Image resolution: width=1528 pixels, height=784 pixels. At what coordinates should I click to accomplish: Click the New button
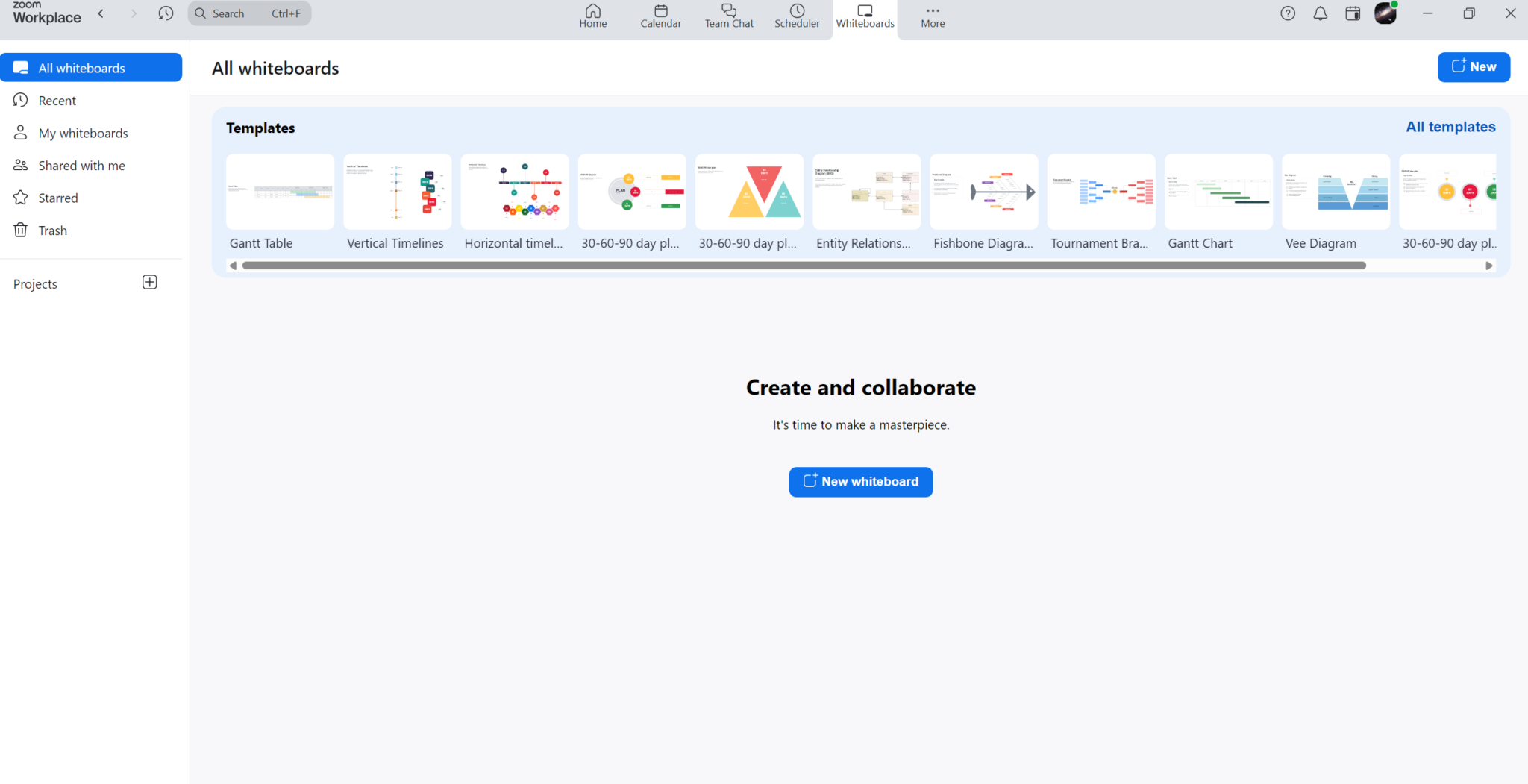1474,66
